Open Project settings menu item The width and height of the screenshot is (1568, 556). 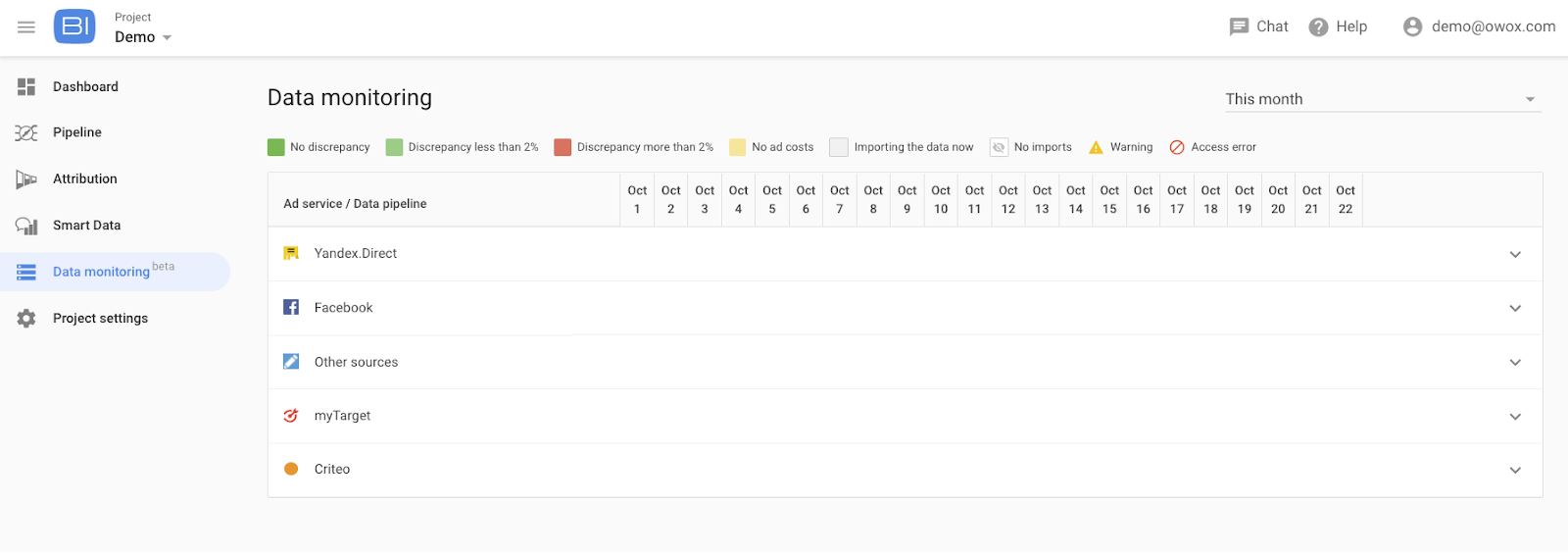click(101, 319)
